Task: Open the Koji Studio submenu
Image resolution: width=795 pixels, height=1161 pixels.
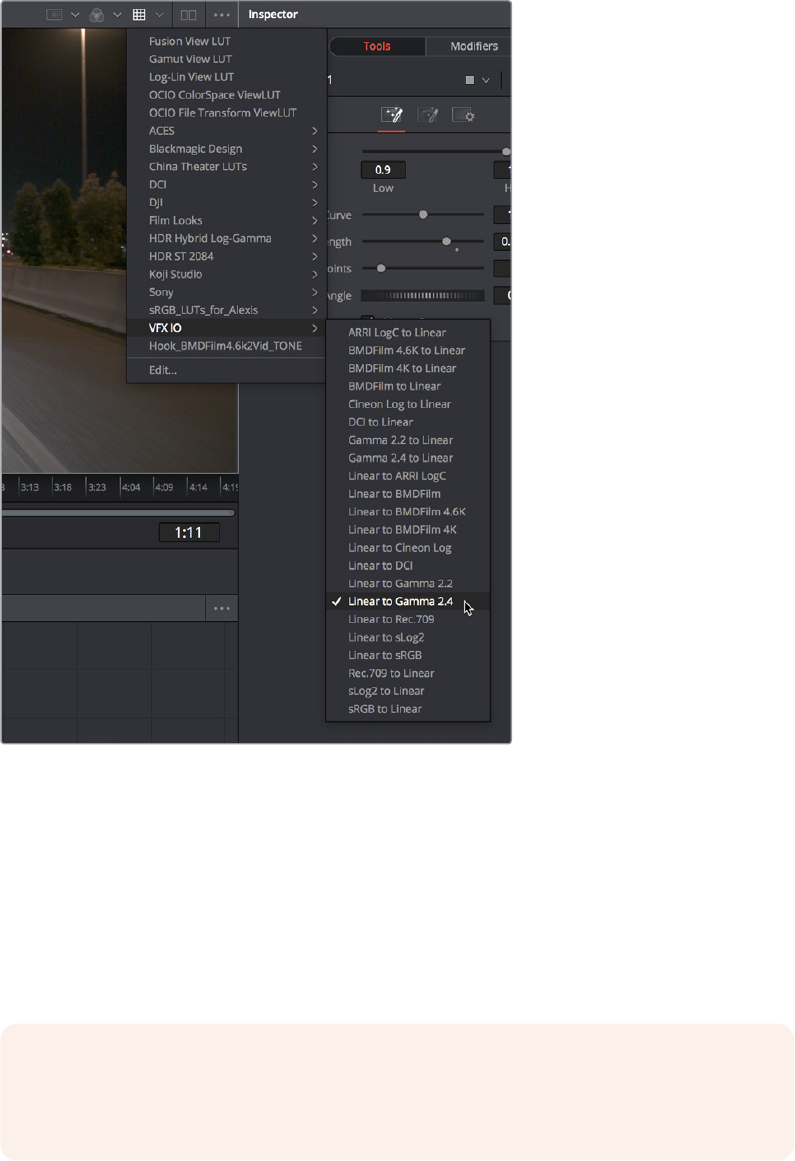Action: [x=227, y=274]
